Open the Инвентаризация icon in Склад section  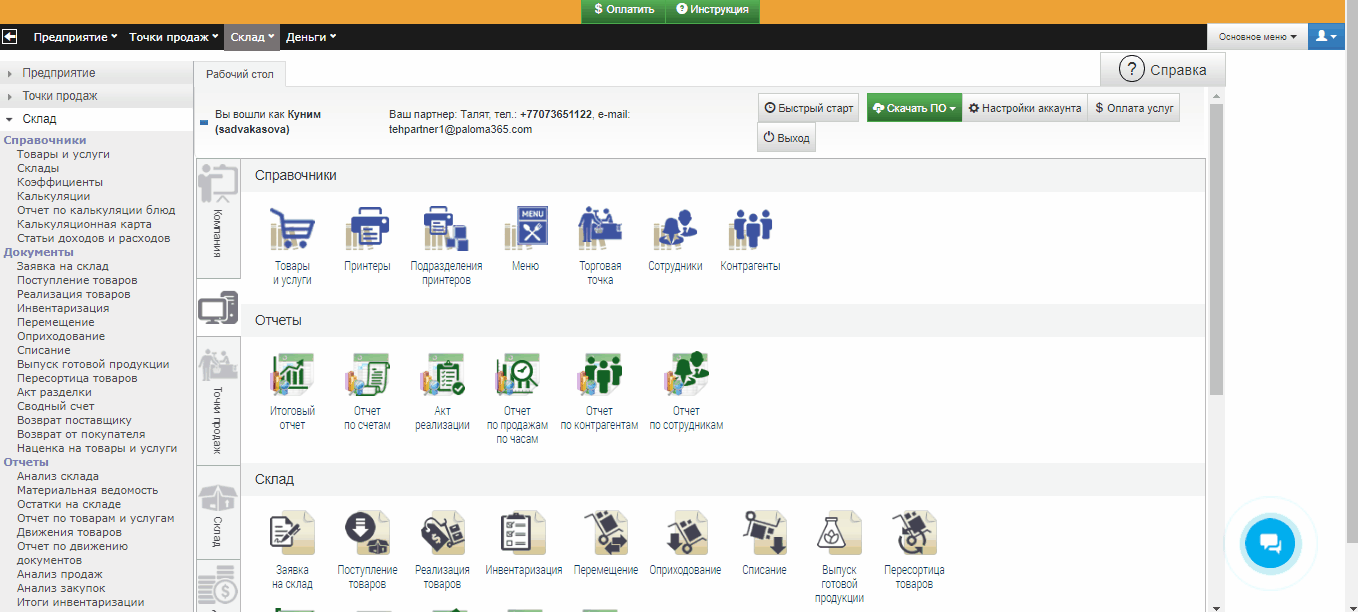pos(523,534)
